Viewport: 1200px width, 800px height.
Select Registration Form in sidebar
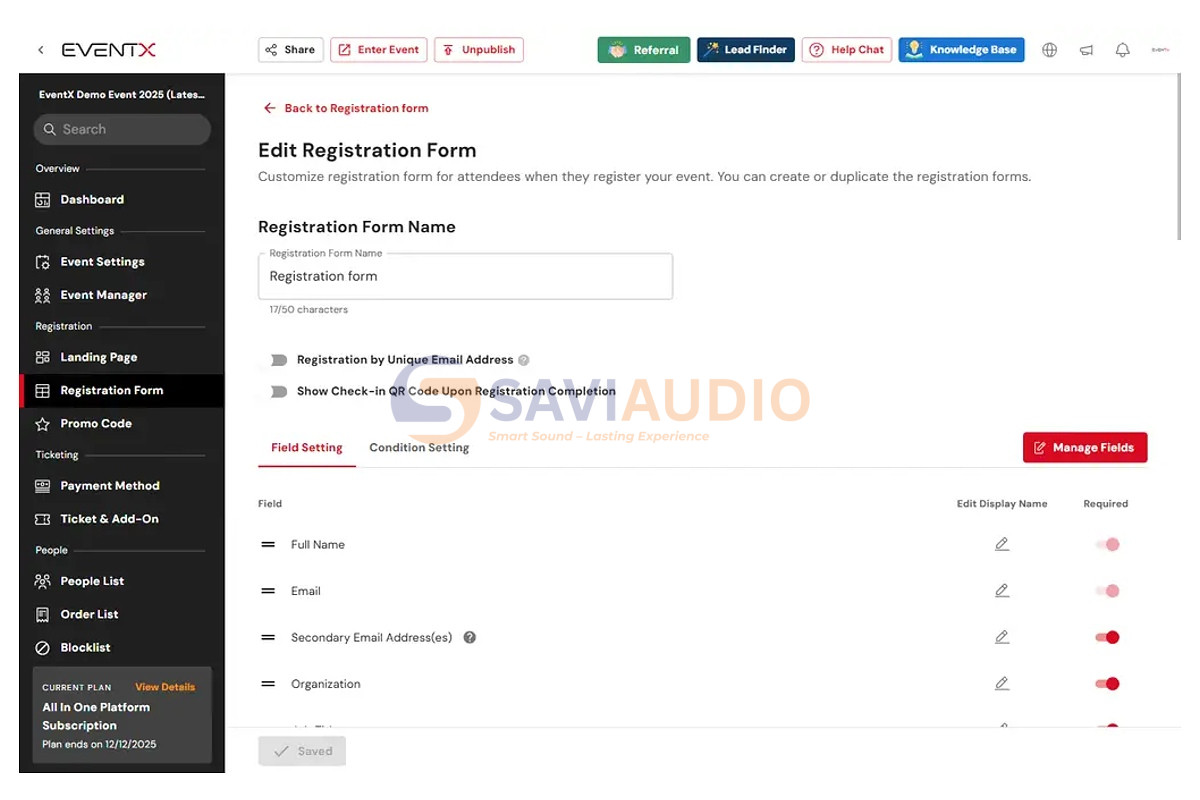(122, 391)
